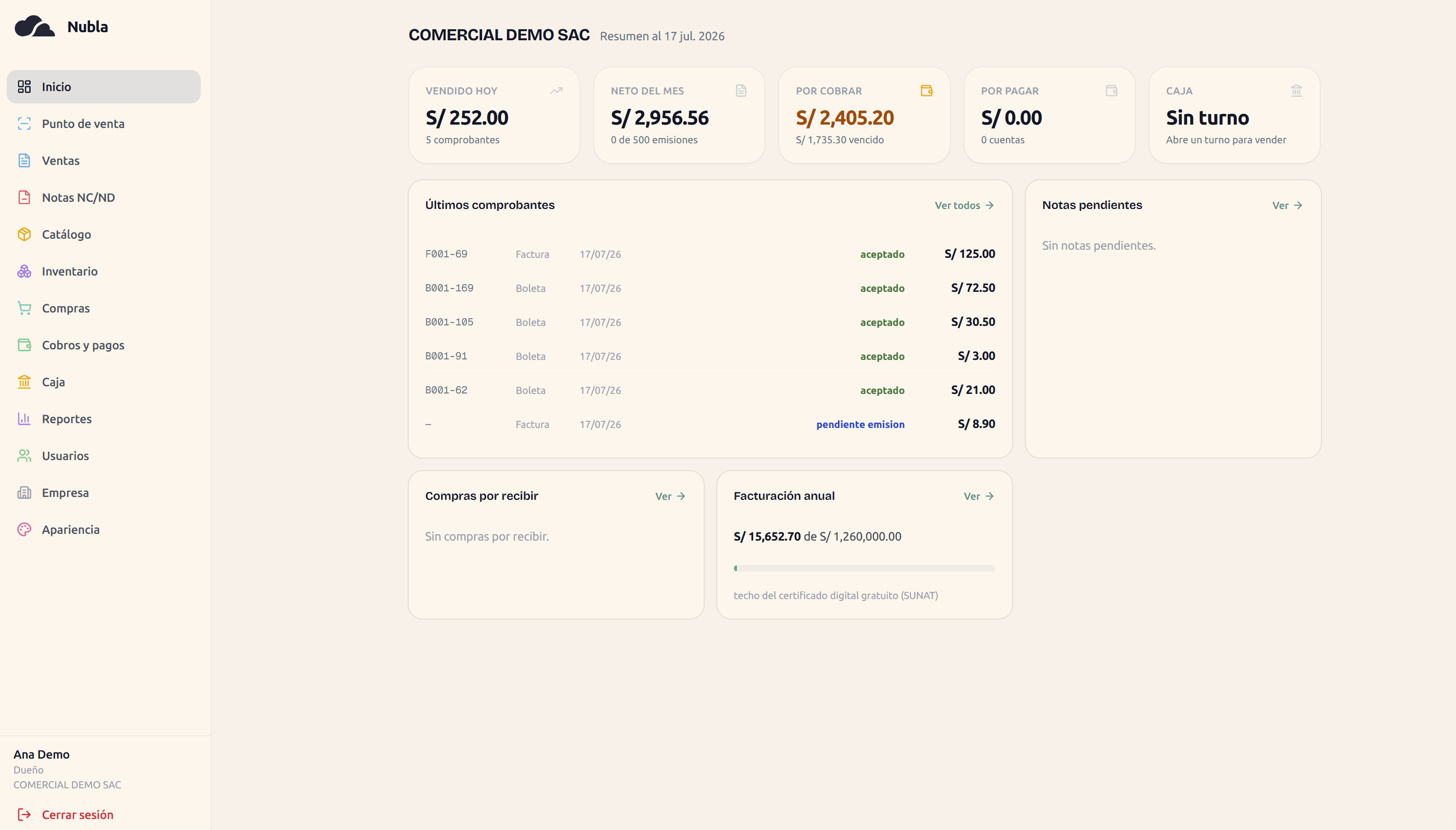Open the Catálogo page
The image size is (1456, 830).
point(103,234)
